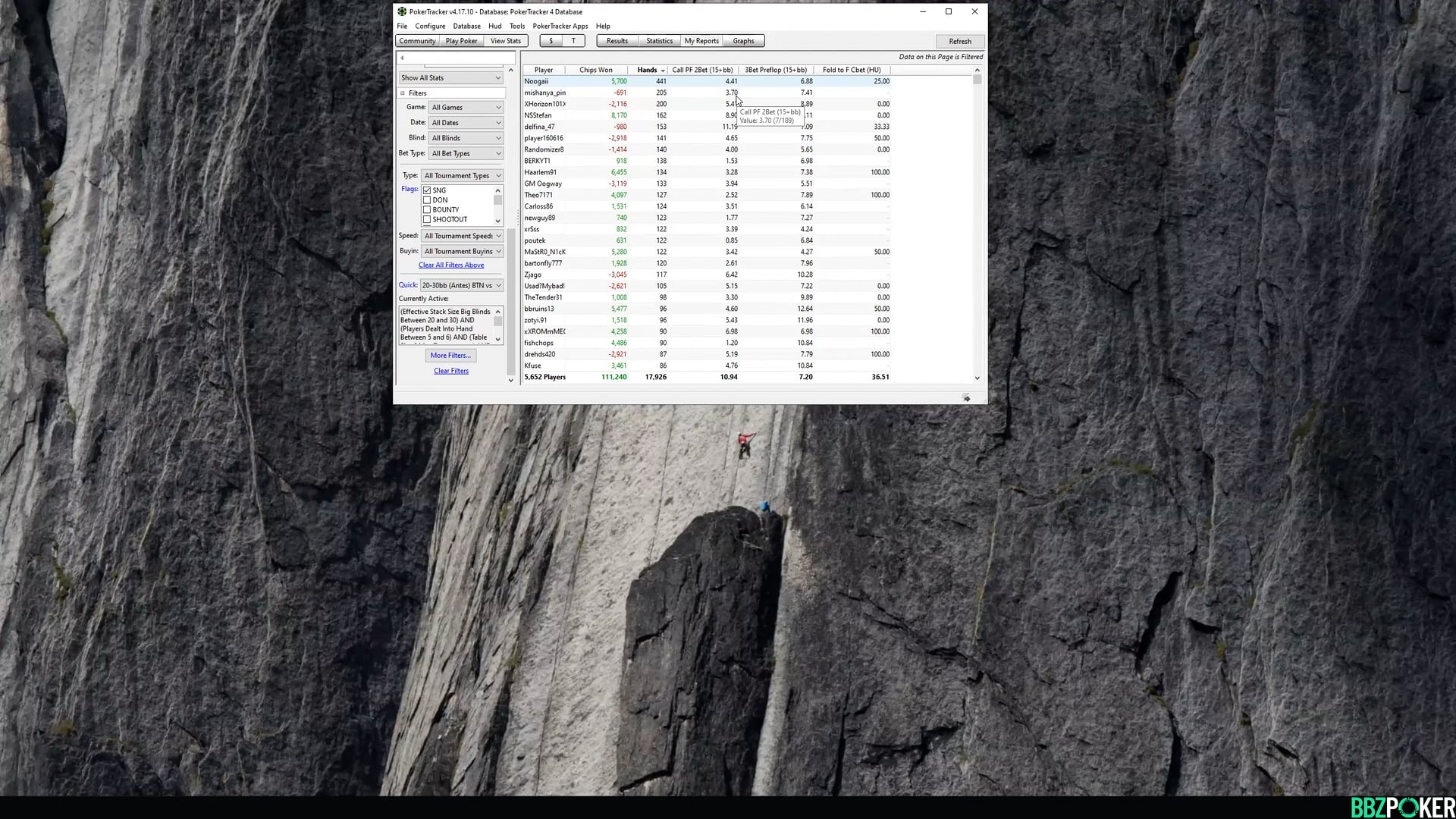Click the pin icon in status bar
Image resolution: width=1456 pixels, height=819 pixels.
[x=966, y=398]
